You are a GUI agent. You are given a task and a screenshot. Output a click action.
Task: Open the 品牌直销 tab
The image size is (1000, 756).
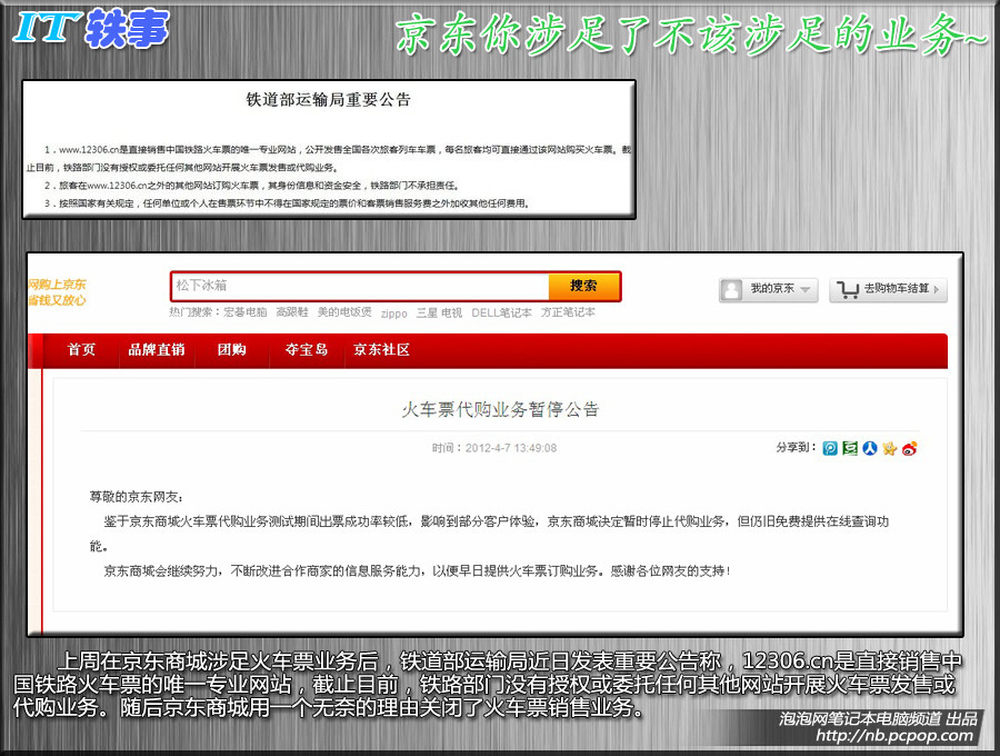(x=156, y=350)
